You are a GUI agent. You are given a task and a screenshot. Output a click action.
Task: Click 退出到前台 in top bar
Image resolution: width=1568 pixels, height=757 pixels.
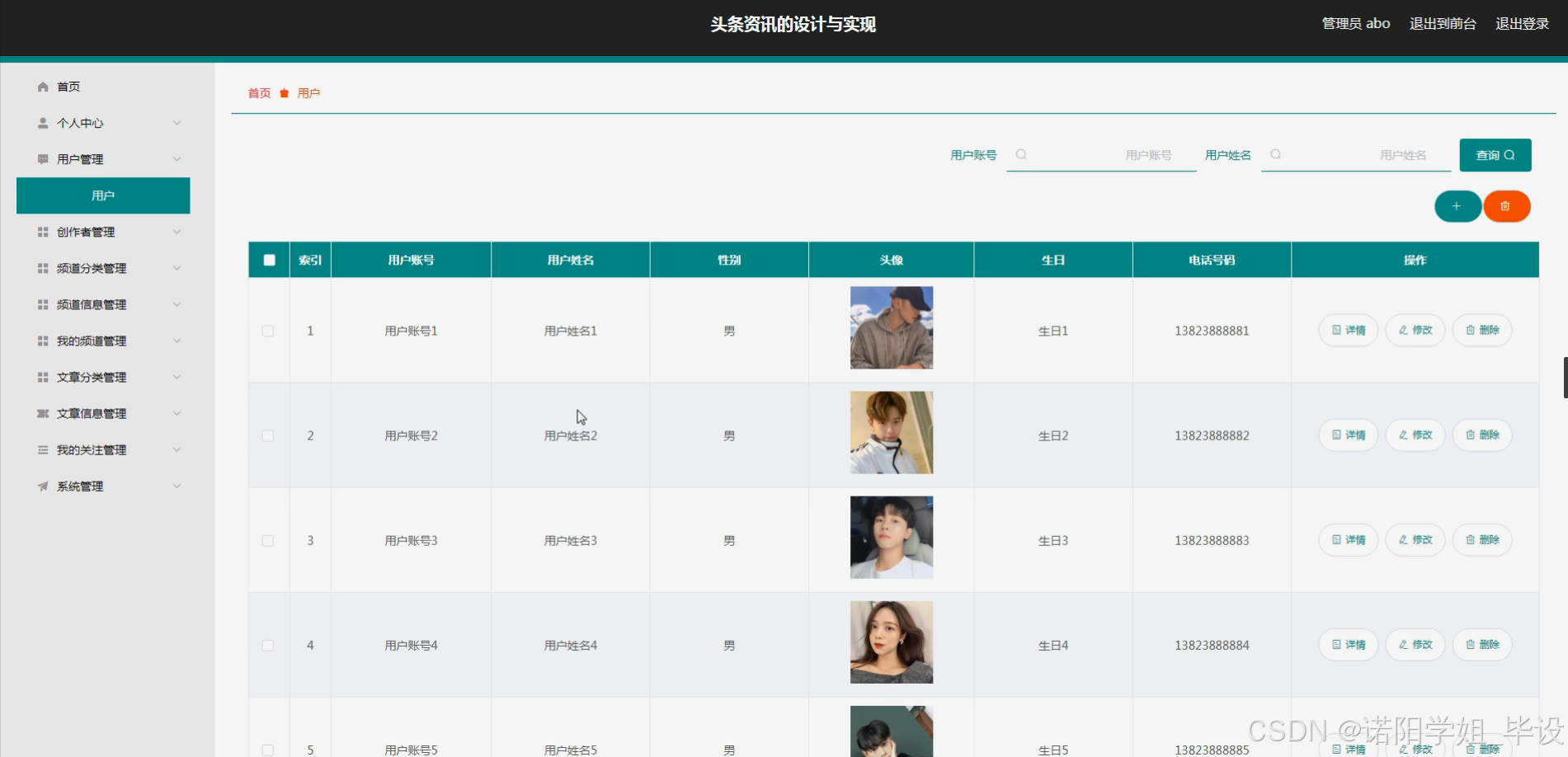click(x=1443, y=24)
